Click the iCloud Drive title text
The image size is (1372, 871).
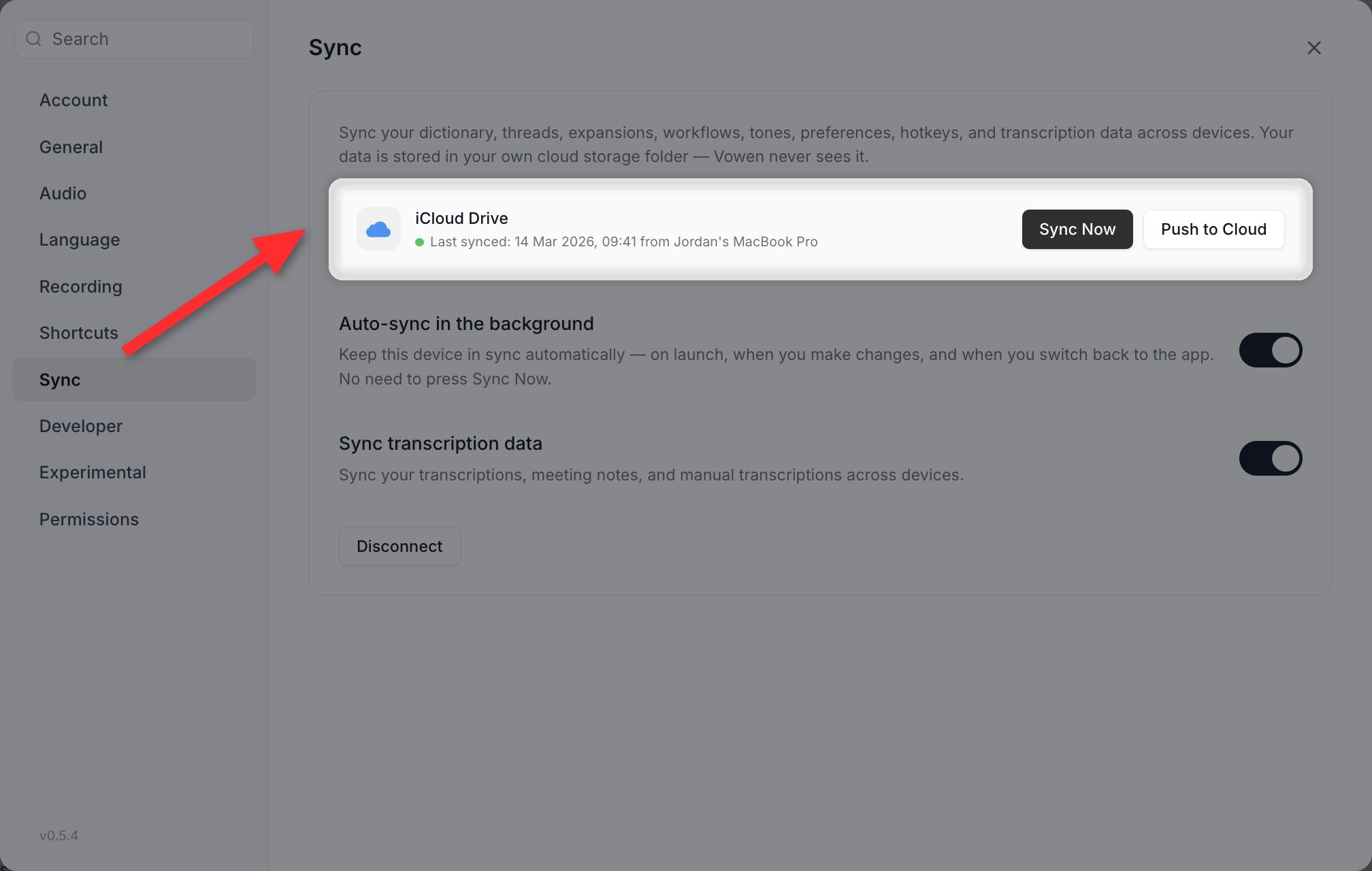[x=461, y=218]
